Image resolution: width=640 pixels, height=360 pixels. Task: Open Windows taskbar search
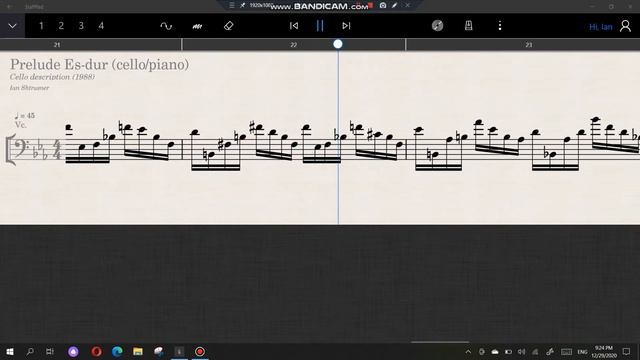[x=30, y=351]
